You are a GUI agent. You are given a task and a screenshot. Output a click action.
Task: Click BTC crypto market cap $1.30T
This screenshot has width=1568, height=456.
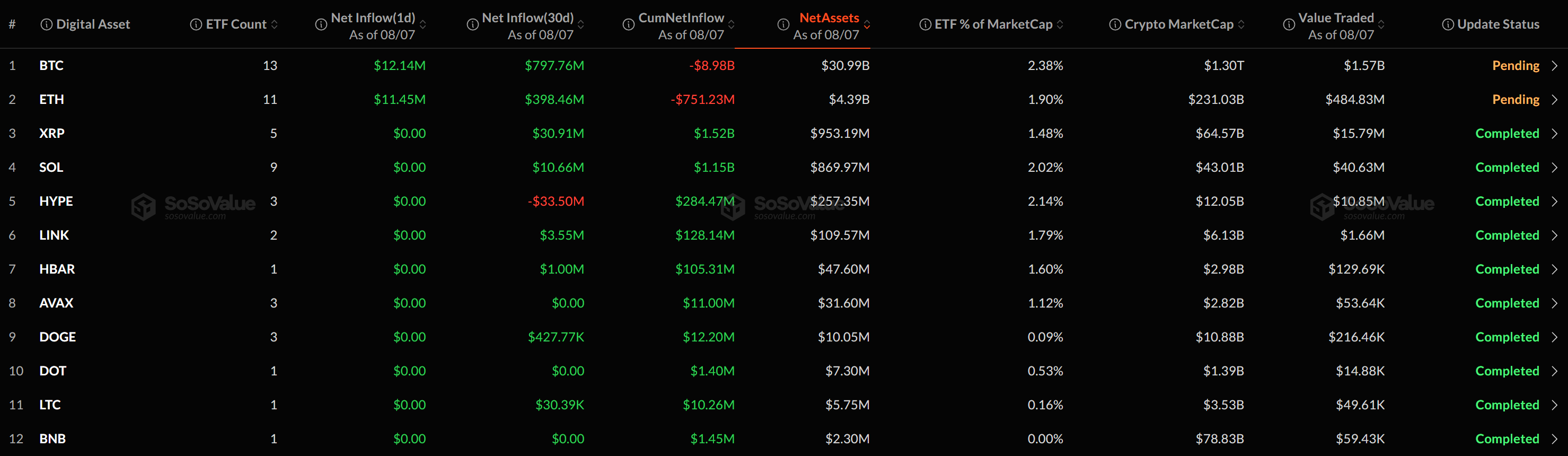(x=1224, y=66)
